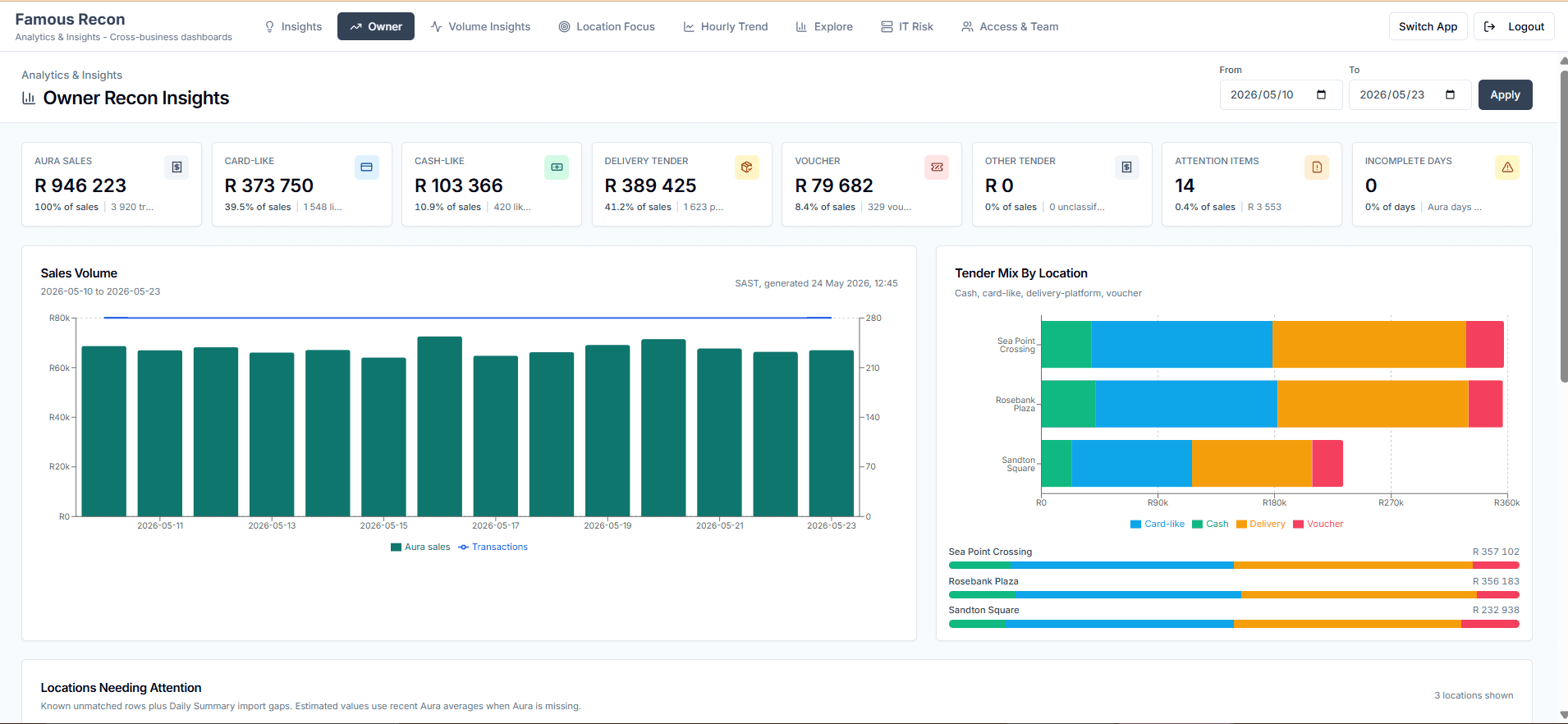Click the exit icon in Logout button
Screen dimensions: 1568x724
[x=1490, y=26]
